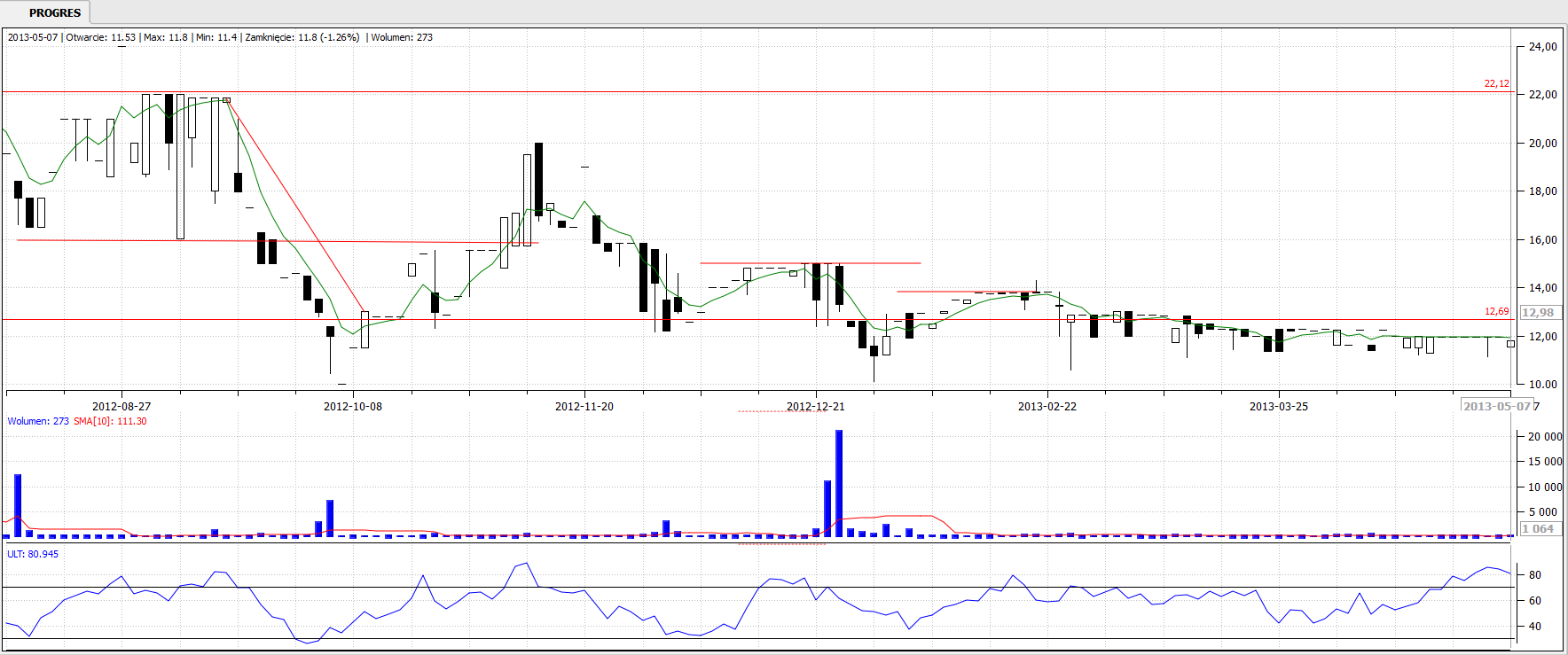The height and width of the screenshot is (655, 1568).
Task: Click the Volumen: 273 indicator label
Action: (x=38, y=421)
